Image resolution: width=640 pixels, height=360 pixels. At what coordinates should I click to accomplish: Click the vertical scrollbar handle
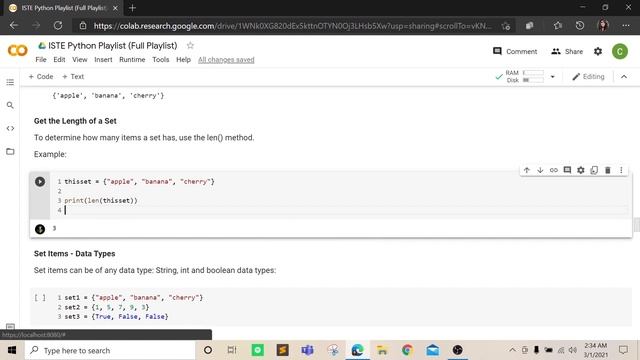[x=636, y=225]
